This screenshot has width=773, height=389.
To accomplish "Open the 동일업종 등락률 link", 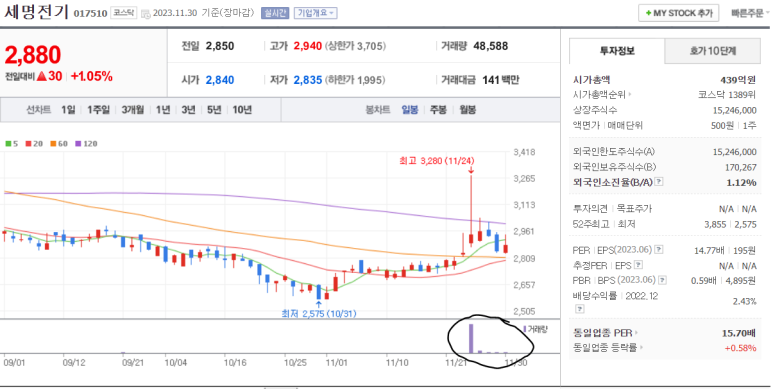I will point(607,348).
